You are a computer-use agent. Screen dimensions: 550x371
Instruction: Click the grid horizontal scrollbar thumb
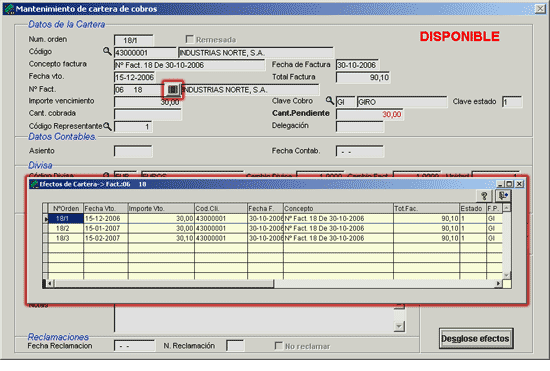click(164, 283)
